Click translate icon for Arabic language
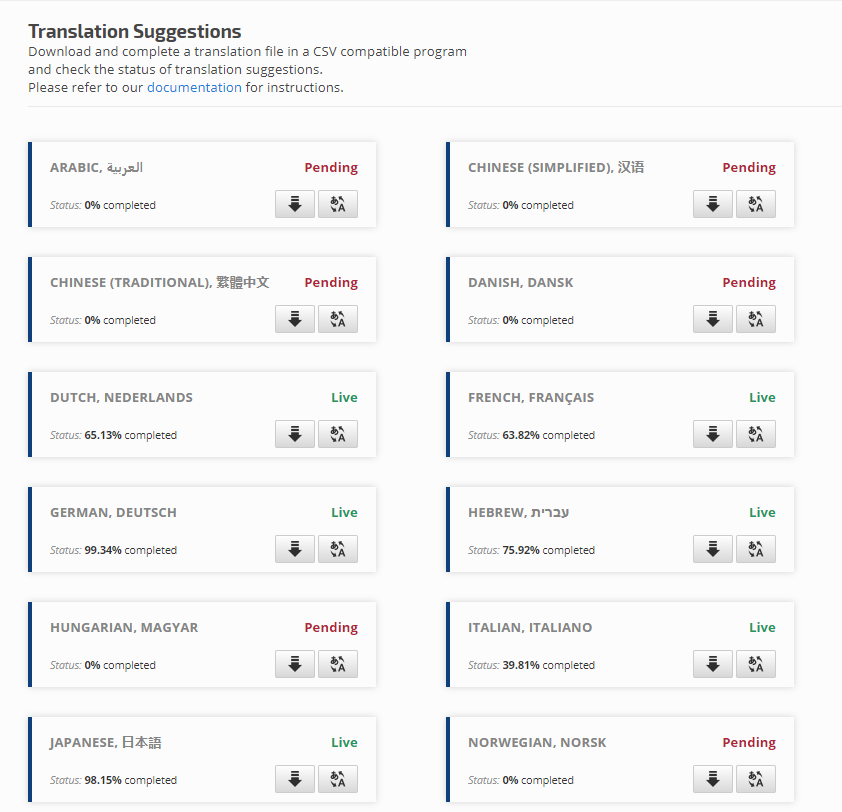The width and height of the screenshot is (842, 812). point(337,204)
